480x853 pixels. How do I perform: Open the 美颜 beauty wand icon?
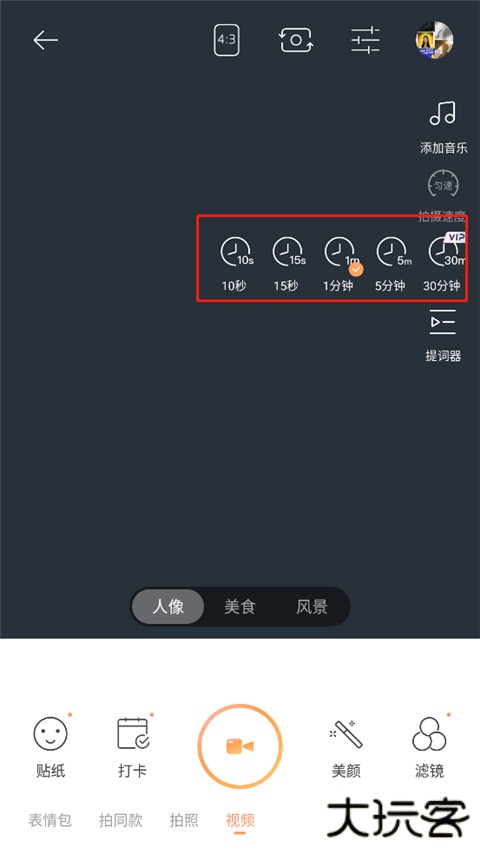point(346,733)
